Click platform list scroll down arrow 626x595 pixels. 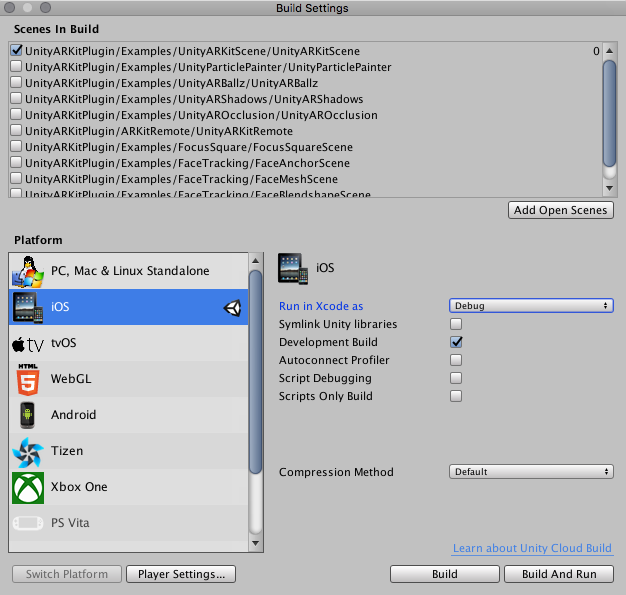[x=256, y=543]
